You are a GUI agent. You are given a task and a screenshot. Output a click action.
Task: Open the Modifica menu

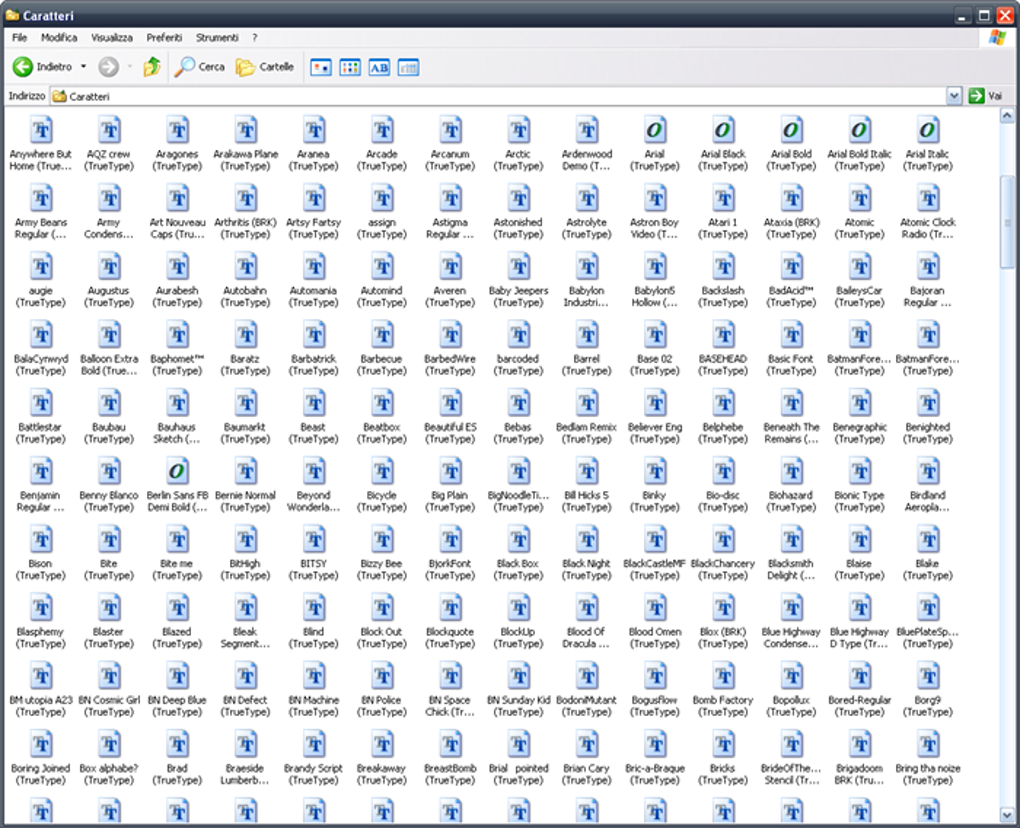(59, 38)
